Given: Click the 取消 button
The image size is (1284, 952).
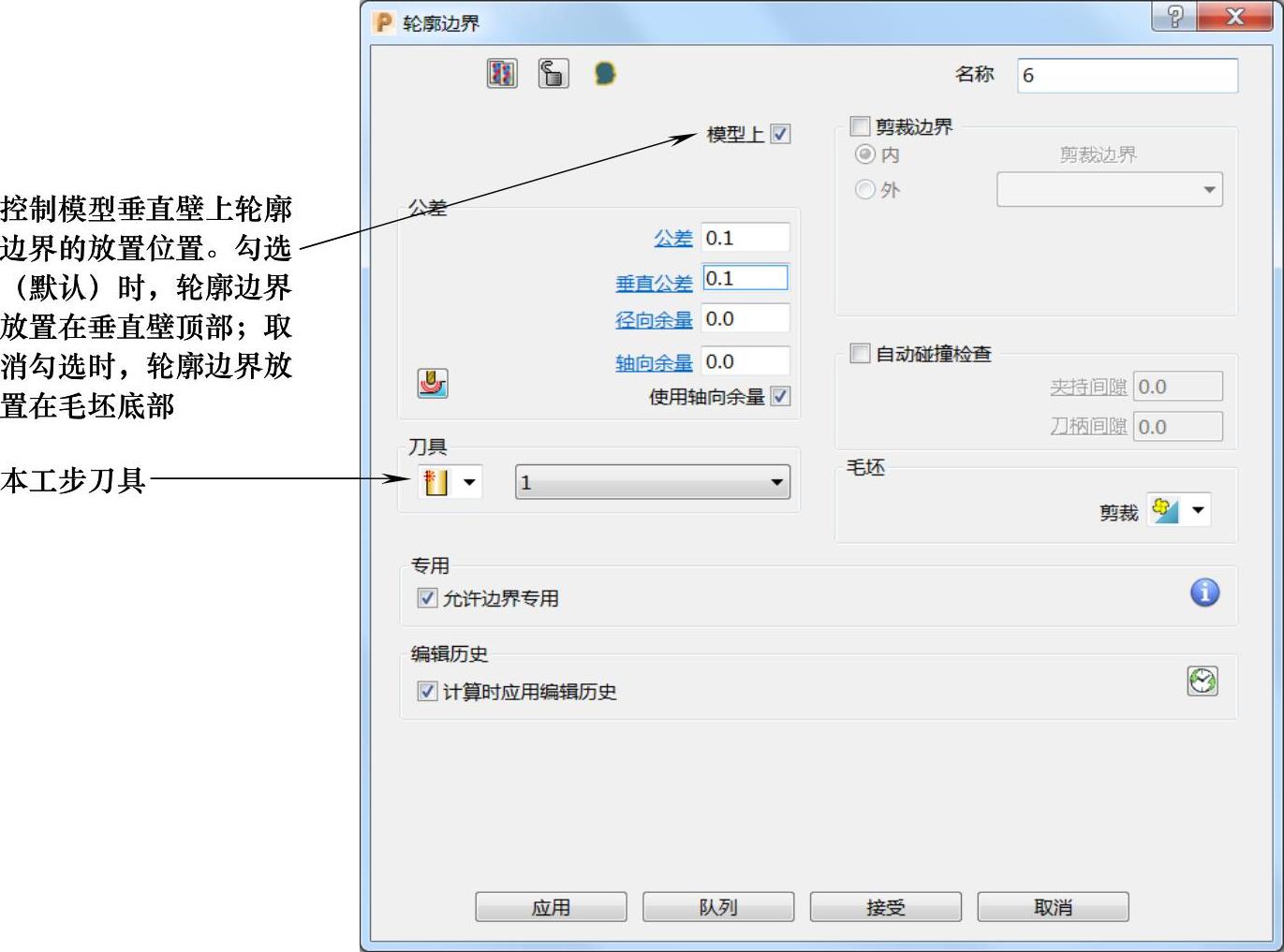Looking at the screenshot, I should 1054,907.
